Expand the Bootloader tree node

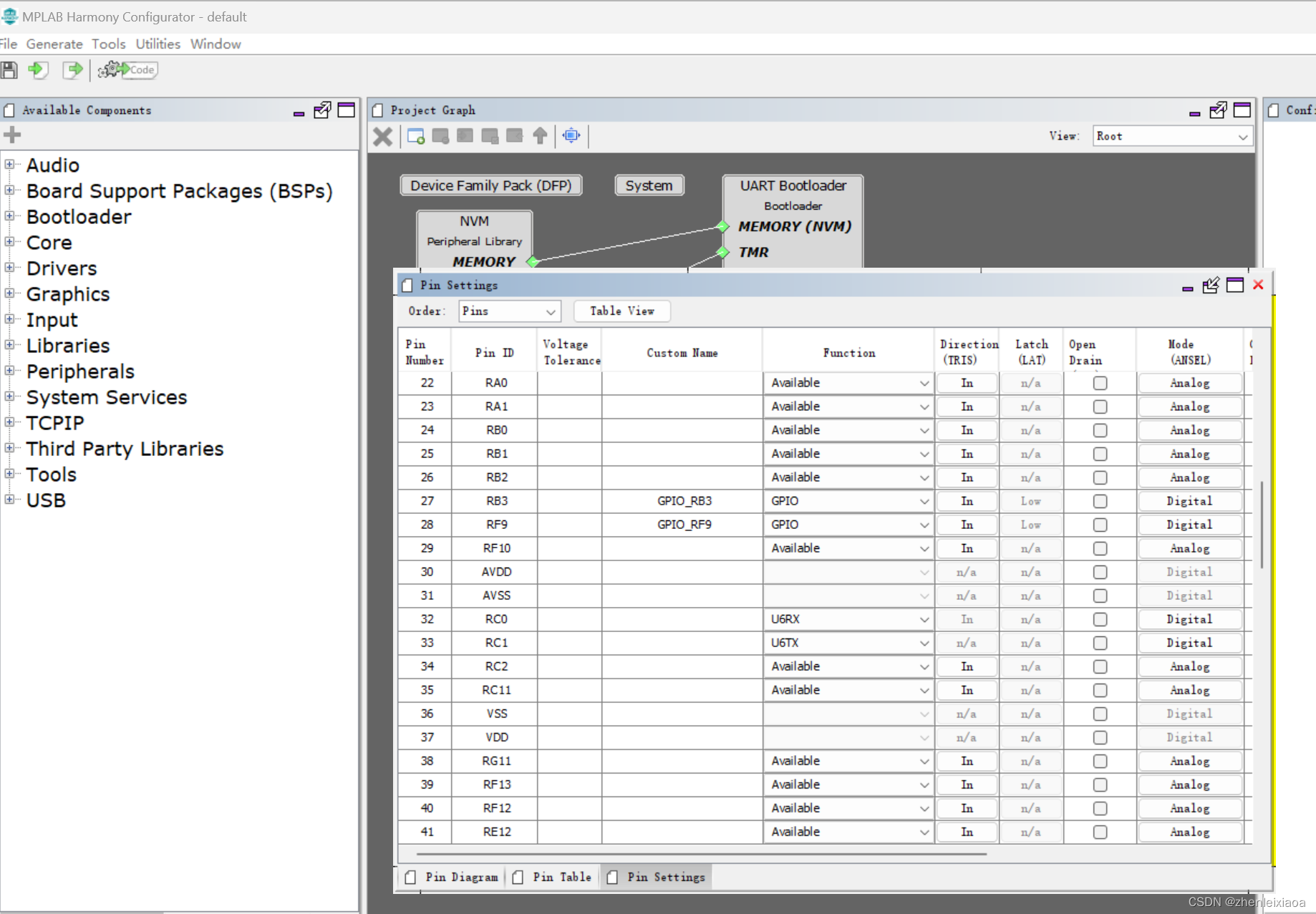(x=9, y=216)
